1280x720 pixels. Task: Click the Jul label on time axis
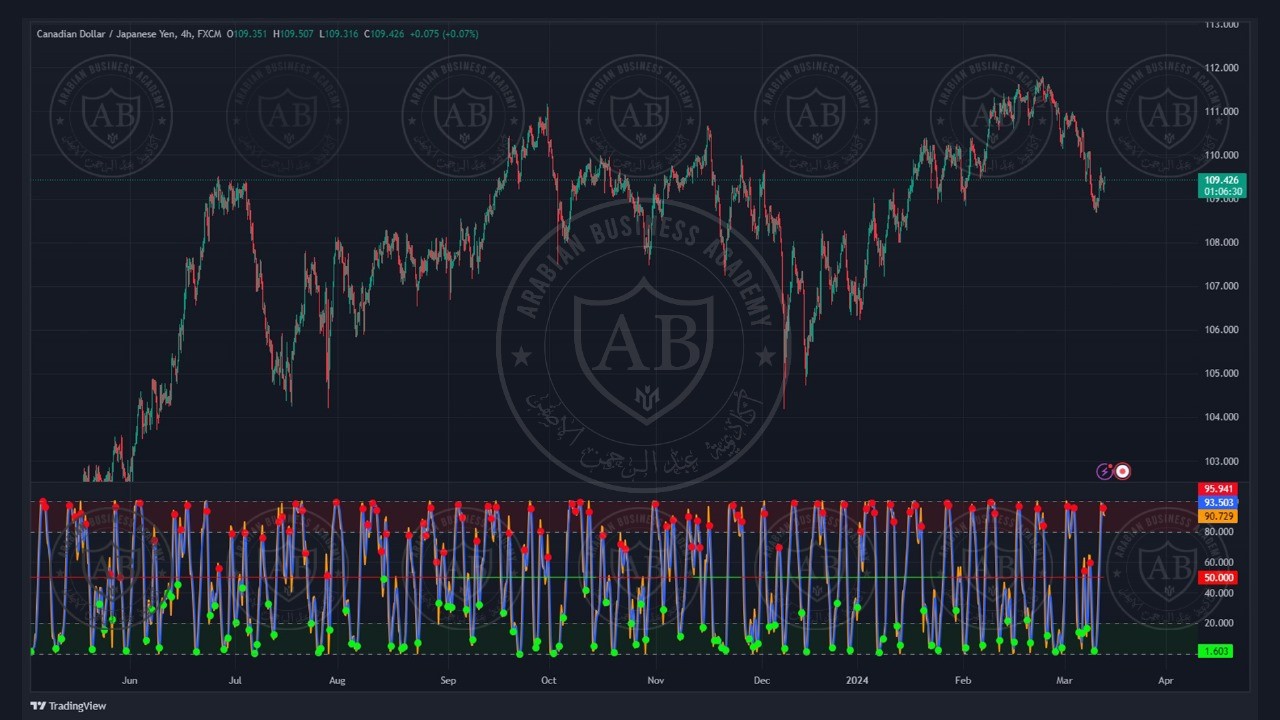click(x=235, y=681)
